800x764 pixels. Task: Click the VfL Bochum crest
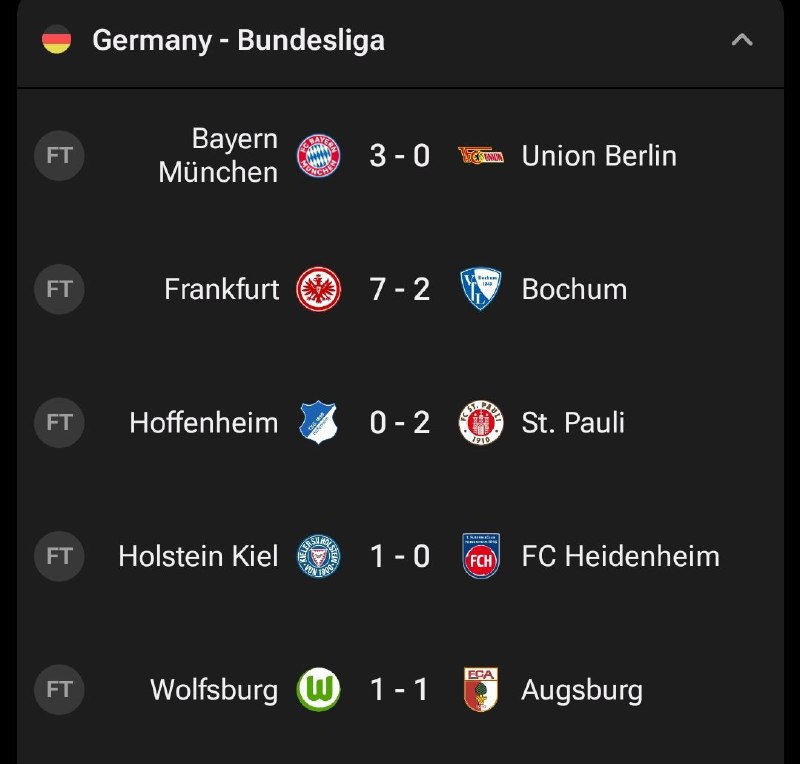pos(481,289)
